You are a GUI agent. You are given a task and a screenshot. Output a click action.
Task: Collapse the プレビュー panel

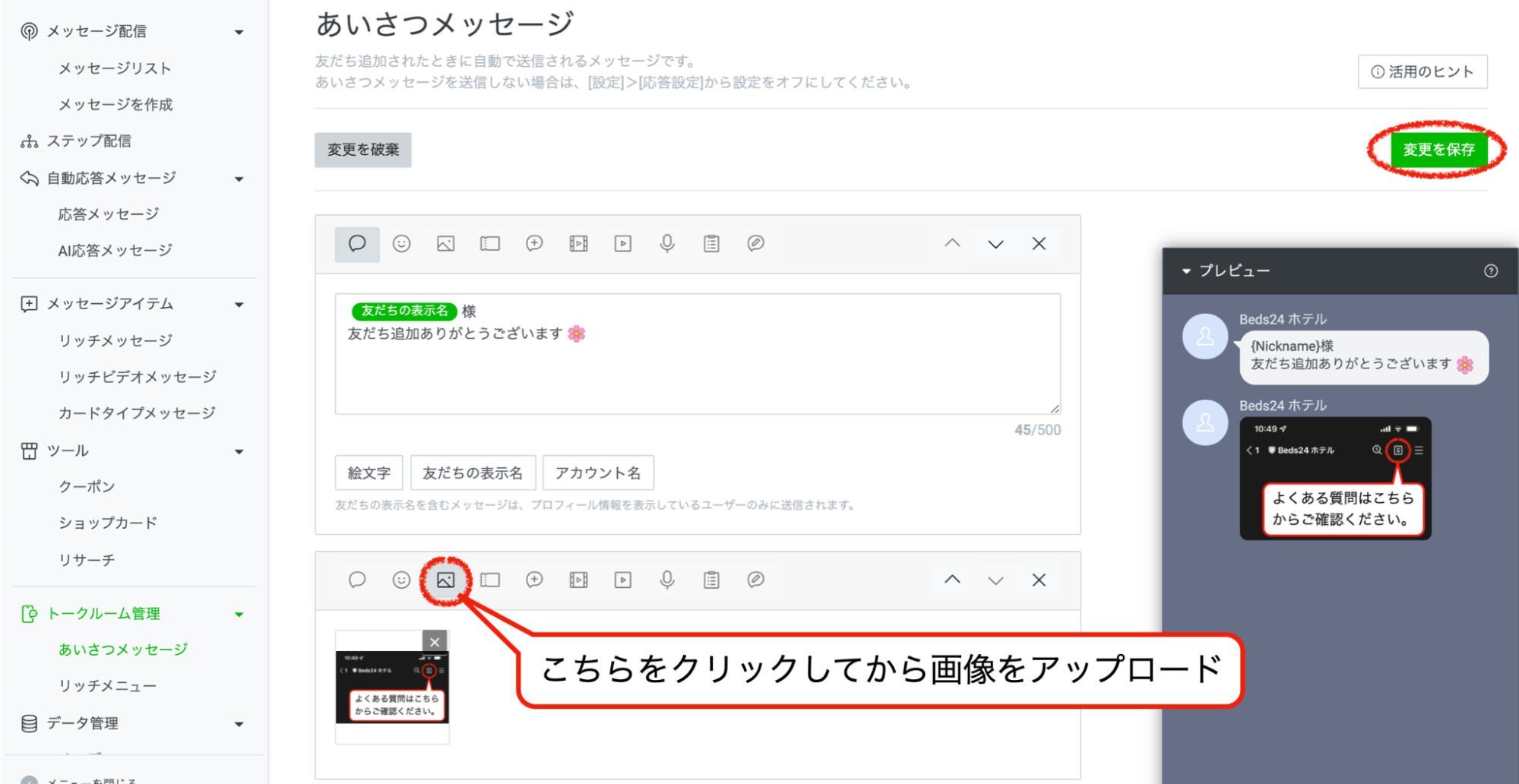point(1186,271)
